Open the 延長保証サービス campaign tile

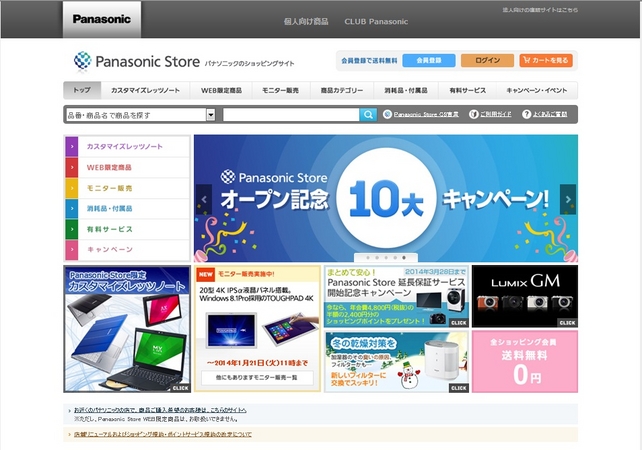point(396,296)
